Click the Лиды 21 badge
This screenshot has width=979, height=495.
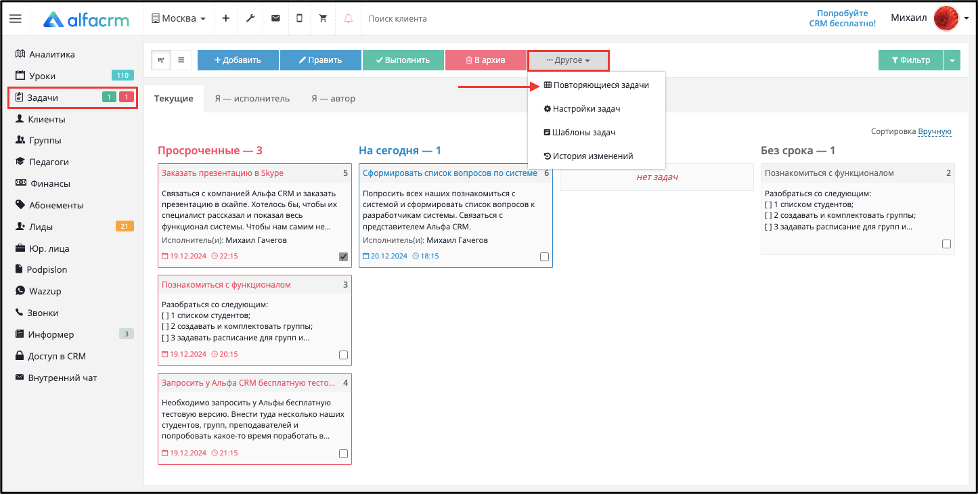(124, 226)
